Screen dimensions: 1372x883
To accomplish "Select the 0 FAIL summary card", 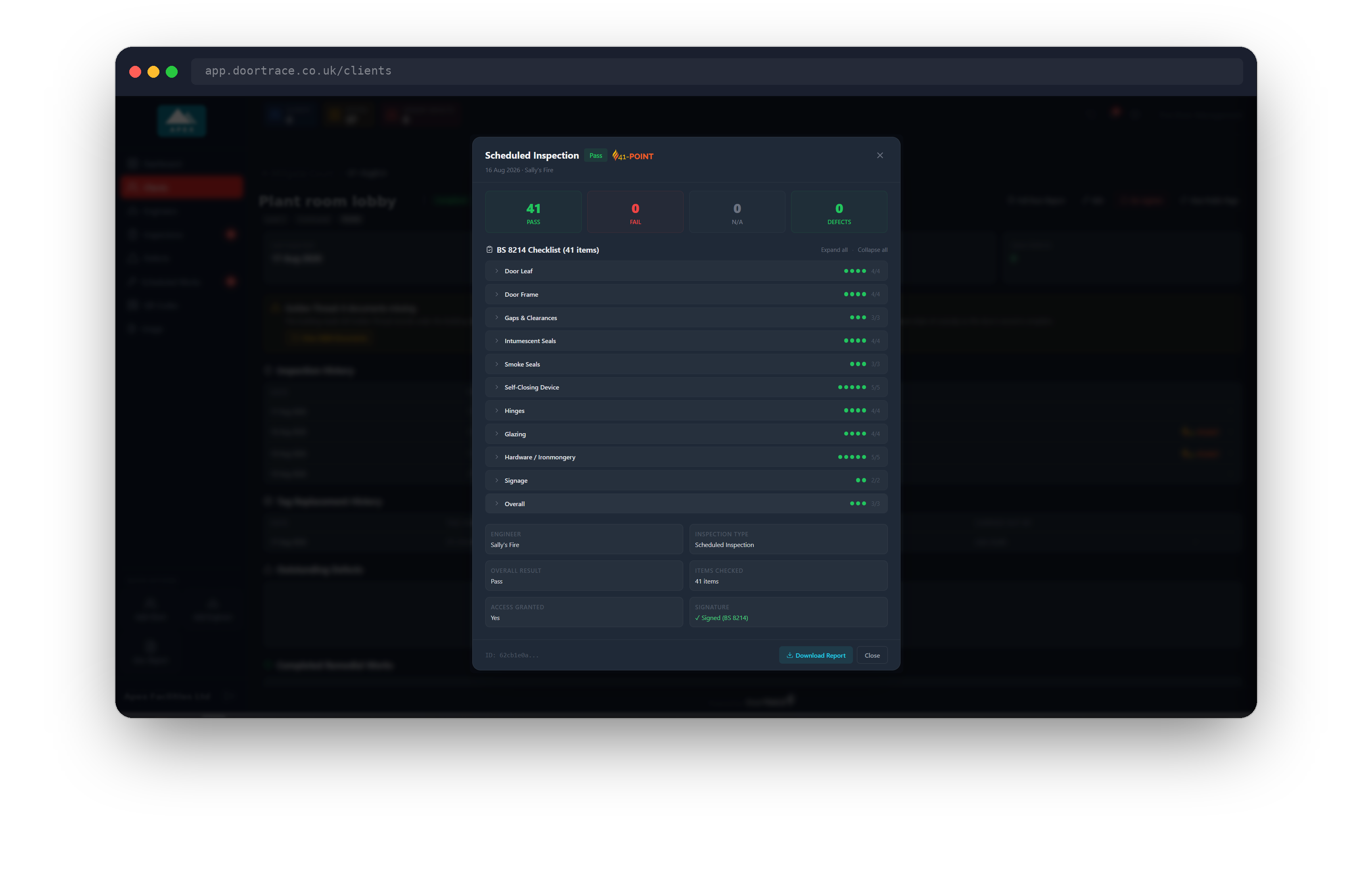I will tap(635, 212).
